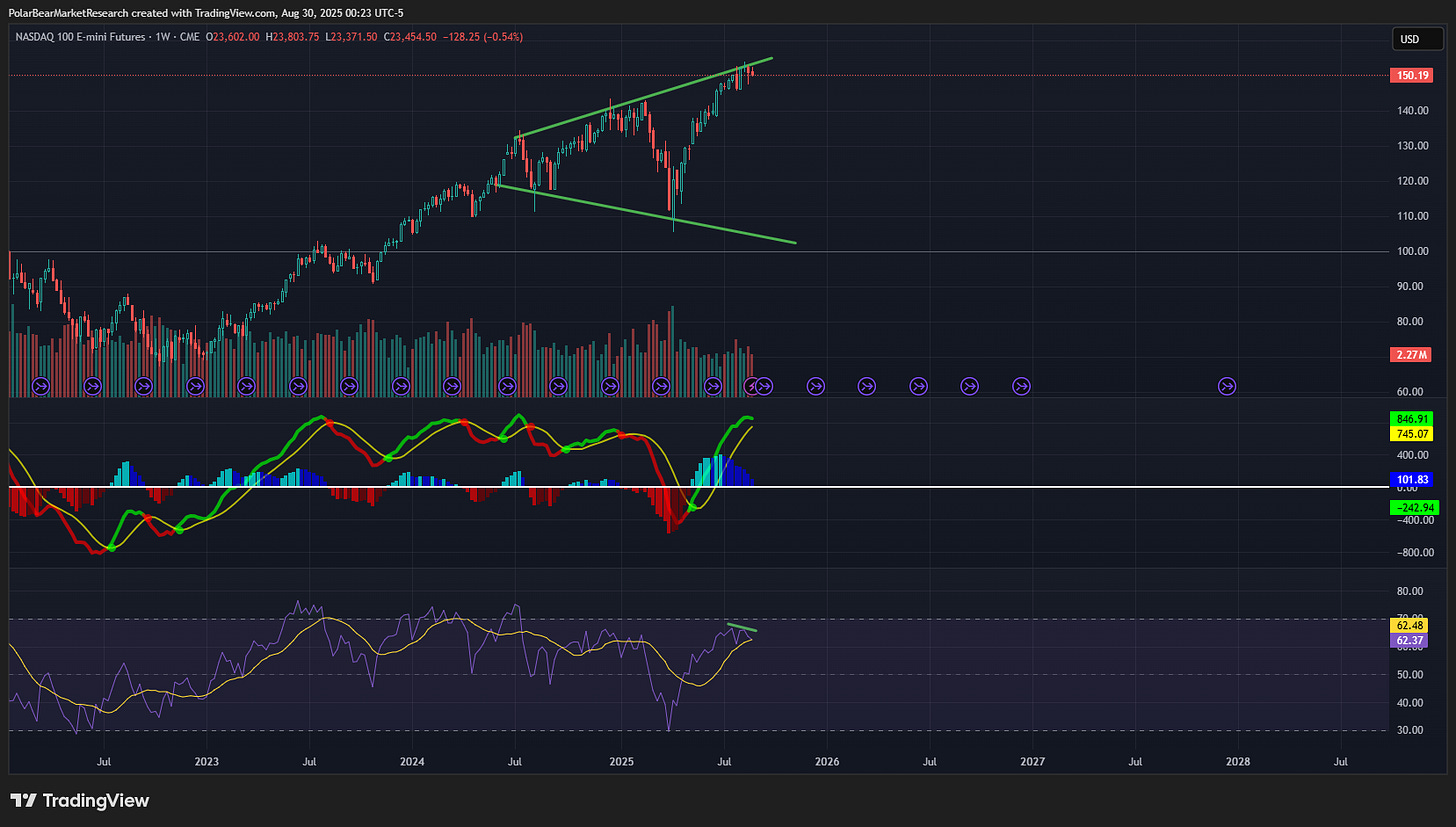Click the purple 62.37 RSI label
The image size is (1456, 827).
pos(1411,640)
